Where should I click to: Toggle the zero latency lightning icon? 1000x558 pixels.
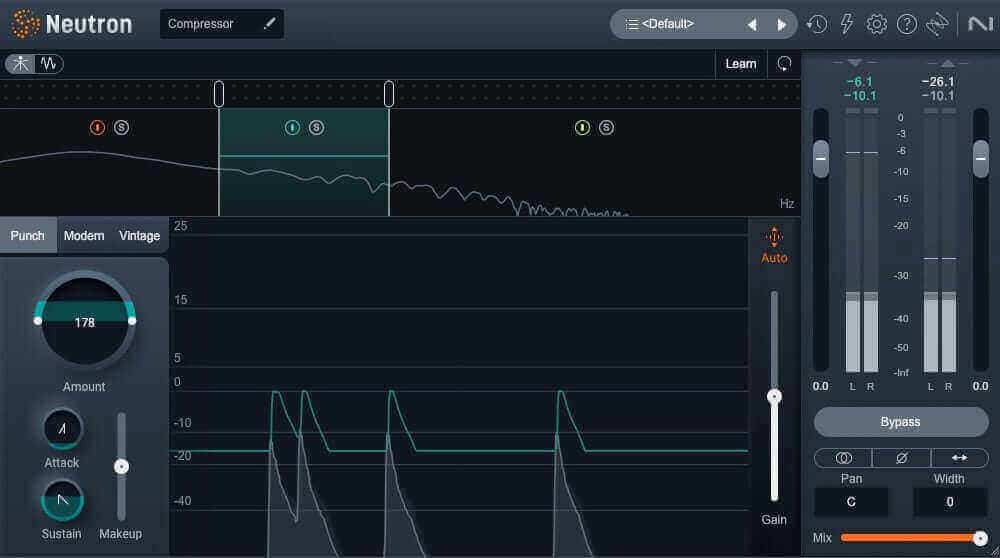(846, 24)
